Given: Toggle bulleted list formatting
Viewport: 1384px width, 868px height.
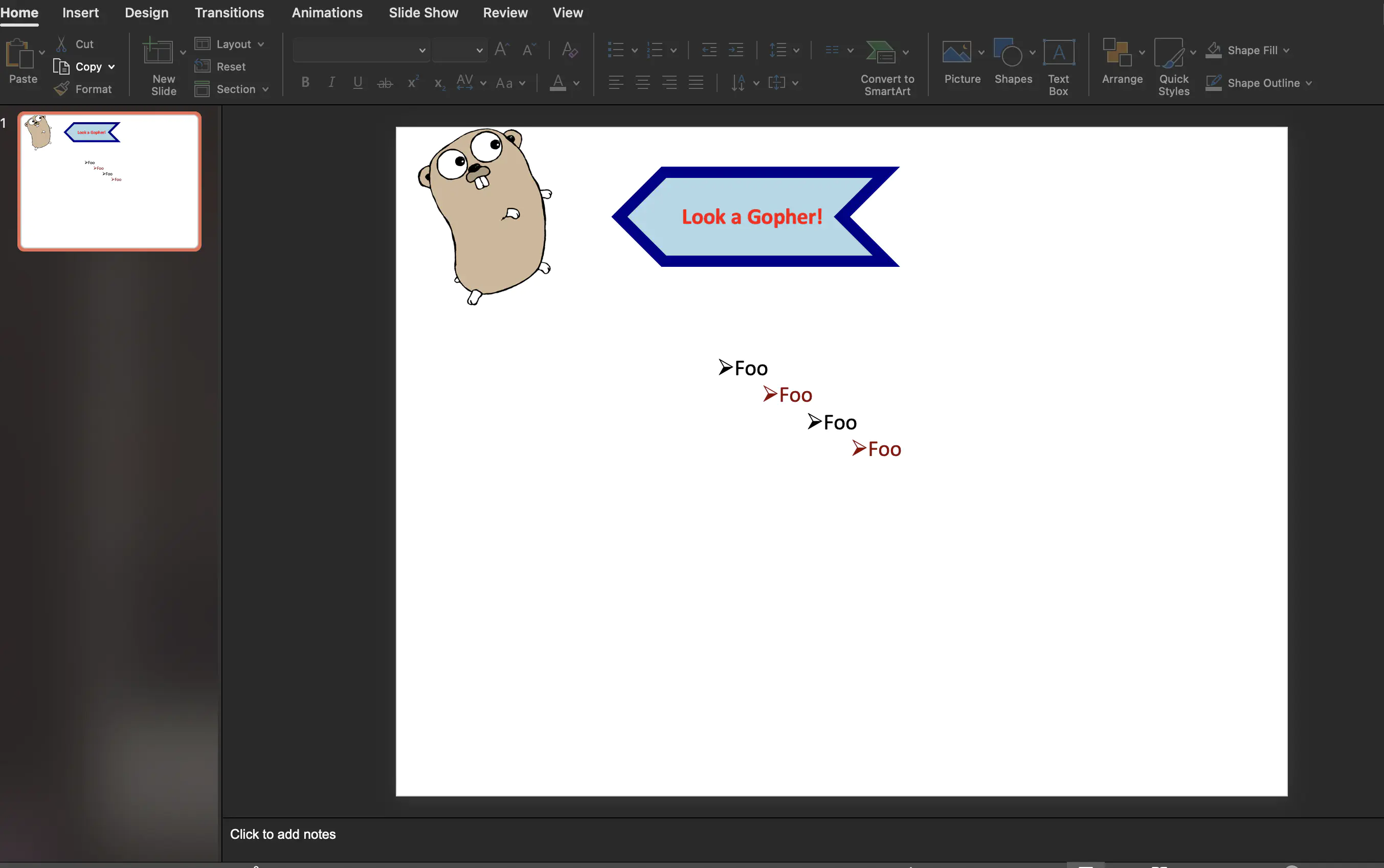Looking at the screenshot, I should pyautogui.click(x=617, y=50).
